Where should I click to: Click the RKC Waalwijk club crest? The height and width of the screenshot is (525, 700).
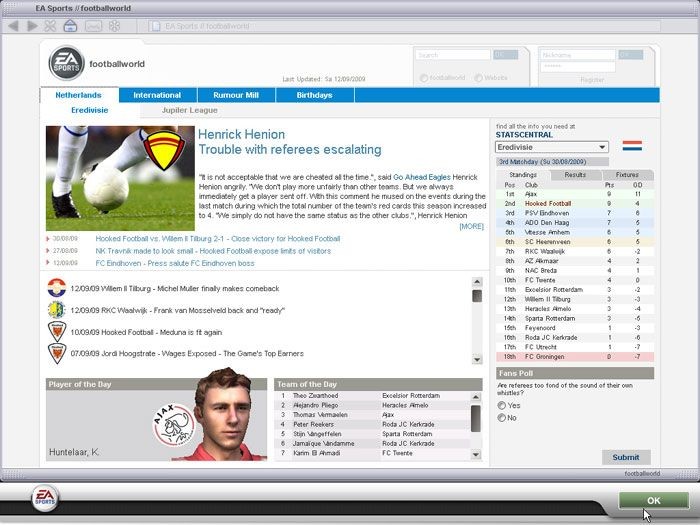[x=57, y=310]
